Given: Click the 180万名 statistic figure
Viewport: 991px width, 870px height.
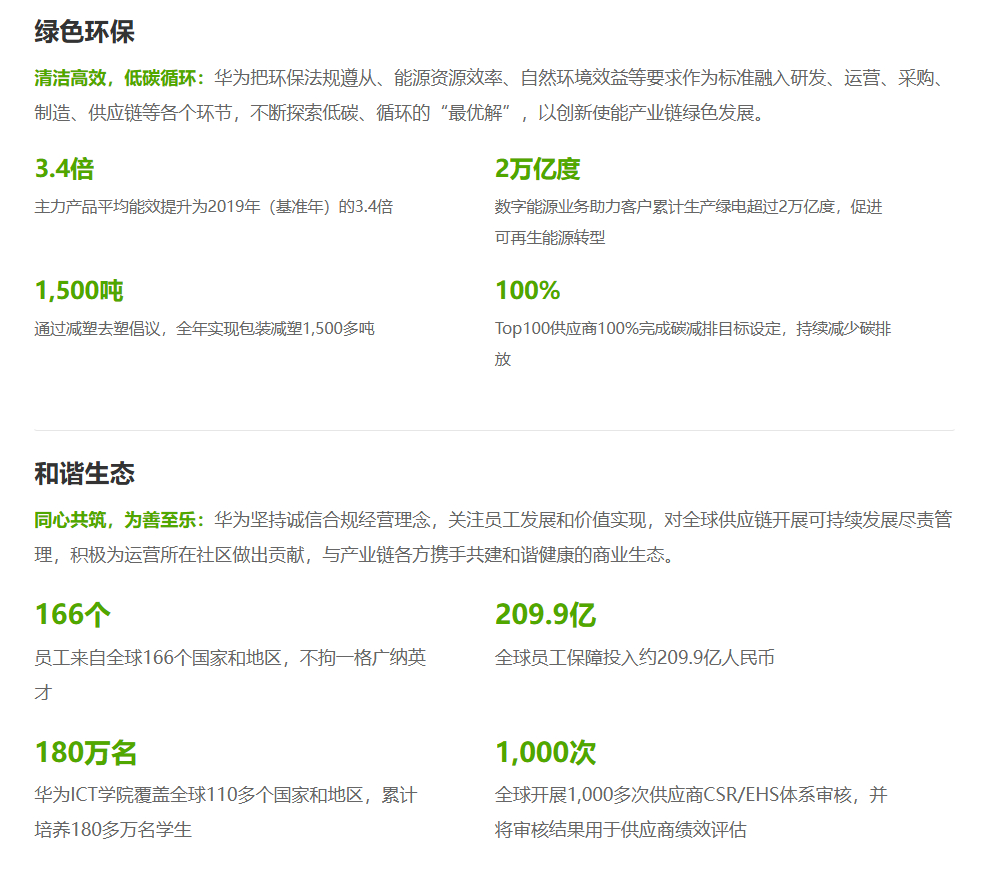Looking at the screenshot, I should point(85,752).
